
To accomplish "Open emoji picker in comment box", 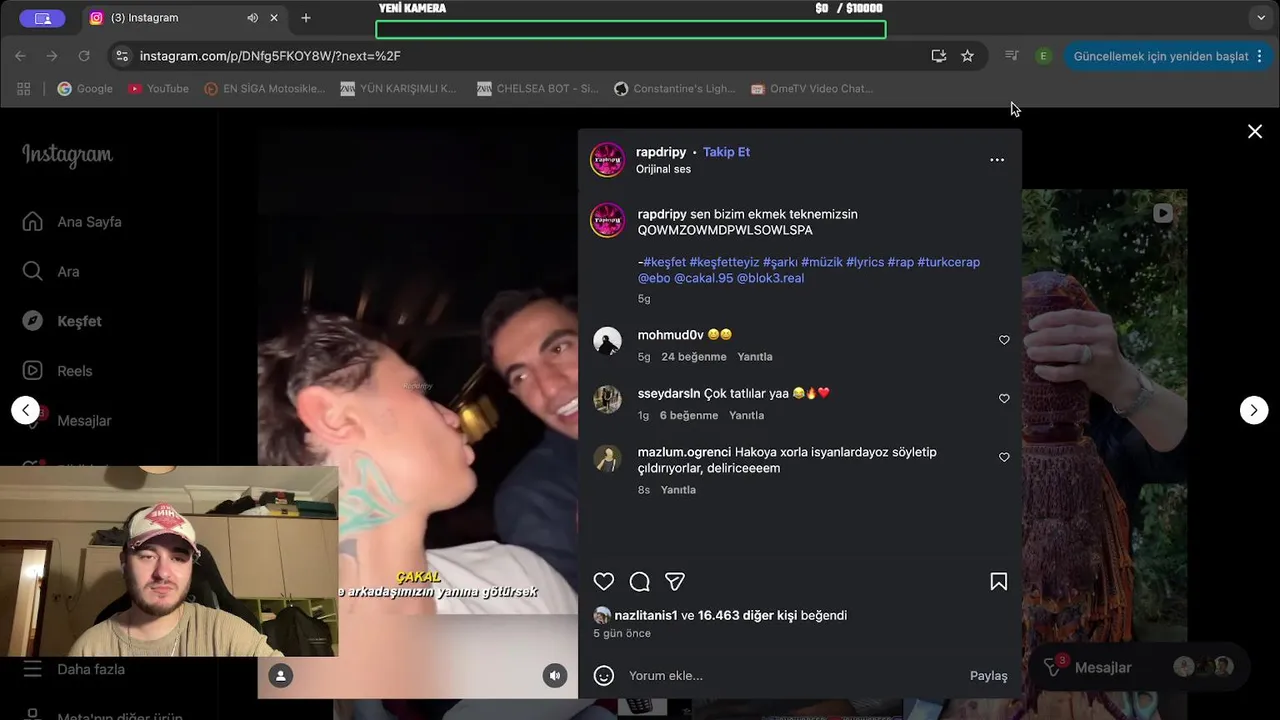I will point(604,676).
